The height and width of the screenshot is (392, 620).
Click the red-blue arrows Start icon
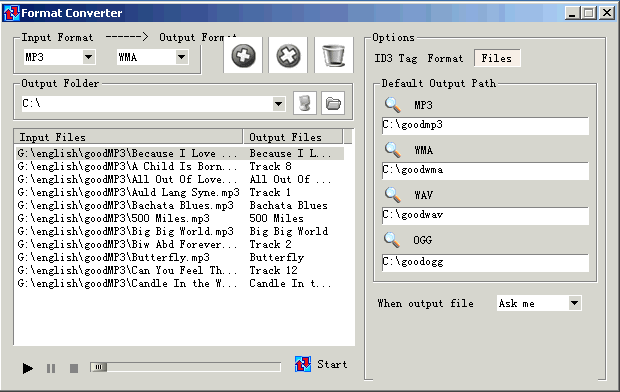pyautogui.click(x=303, y=364)
